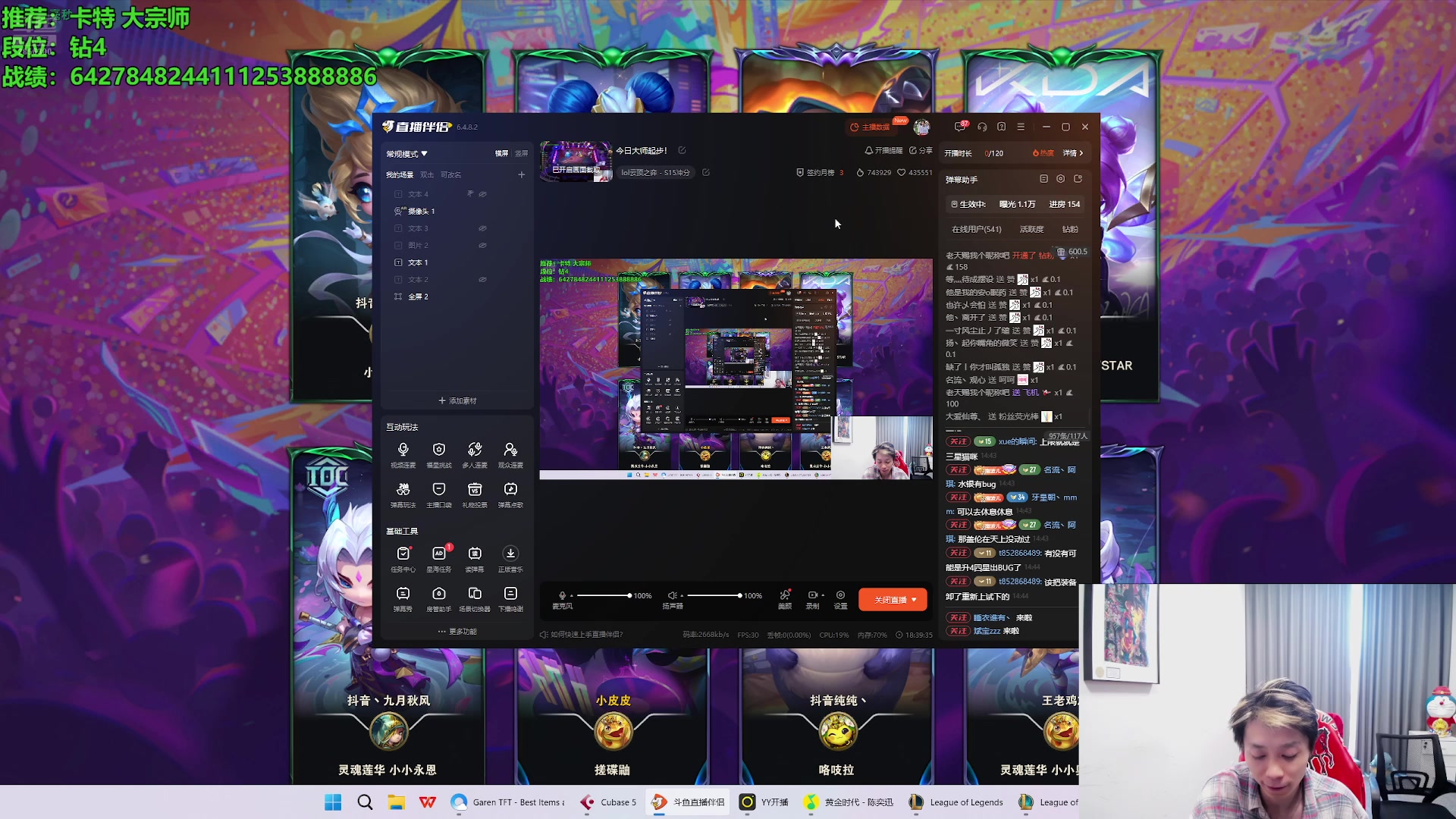Open Windows Start menu on taskbar
Screen dimensions: 1456x819
click(x=333, y=802)
